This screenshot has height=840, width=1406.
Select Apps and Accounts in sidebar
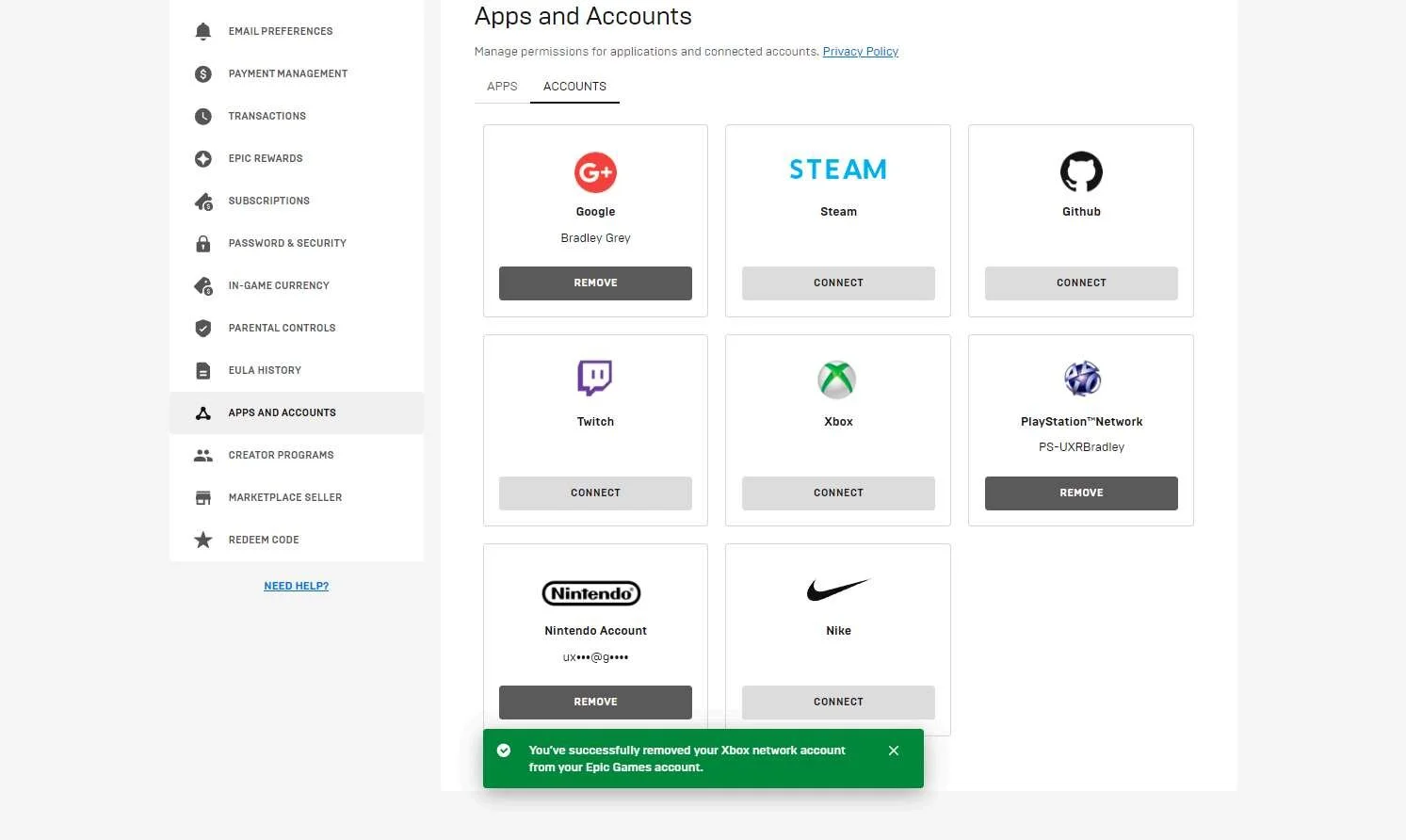297,412
